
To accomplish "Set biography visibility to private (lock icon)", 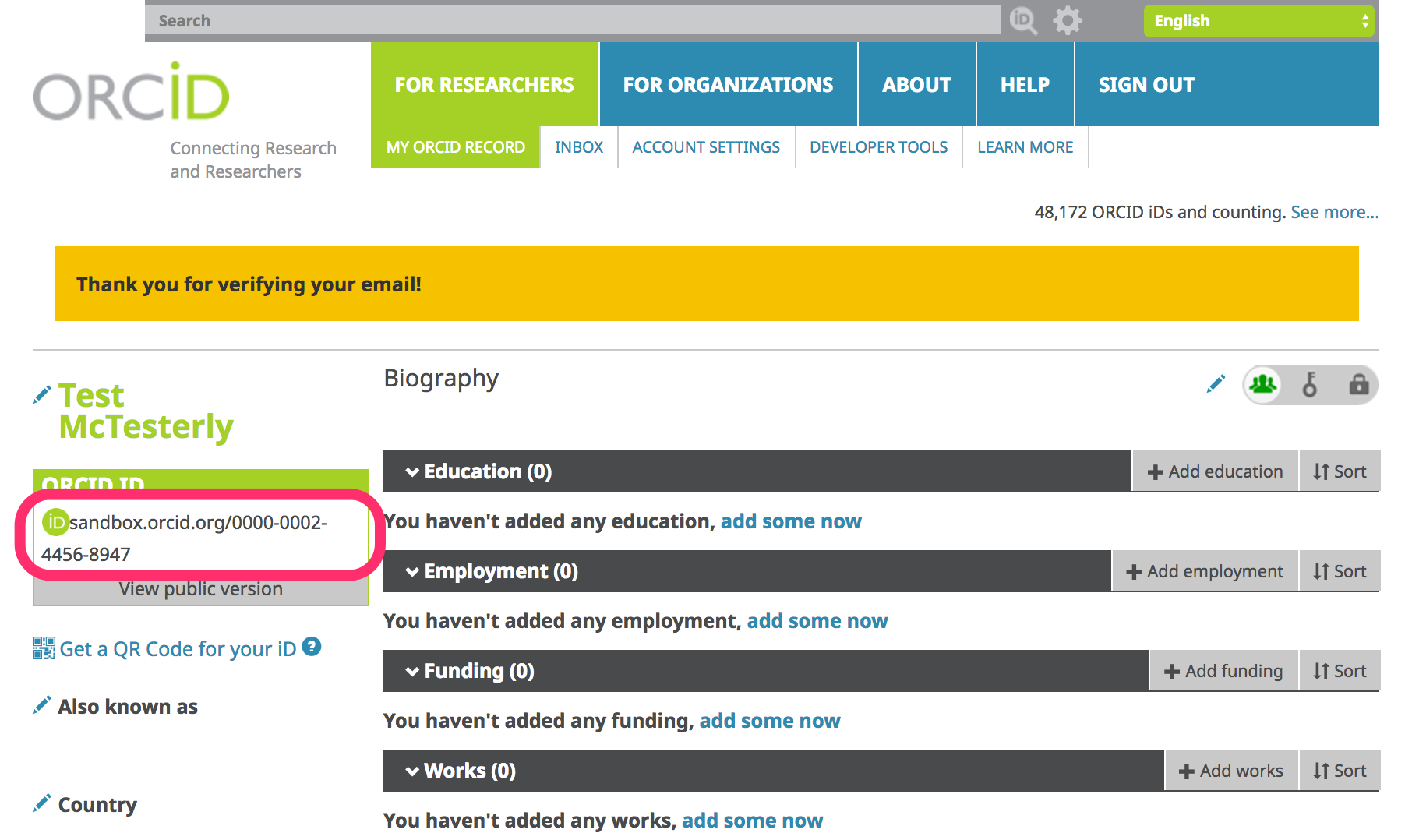I will click(1358, 384).
